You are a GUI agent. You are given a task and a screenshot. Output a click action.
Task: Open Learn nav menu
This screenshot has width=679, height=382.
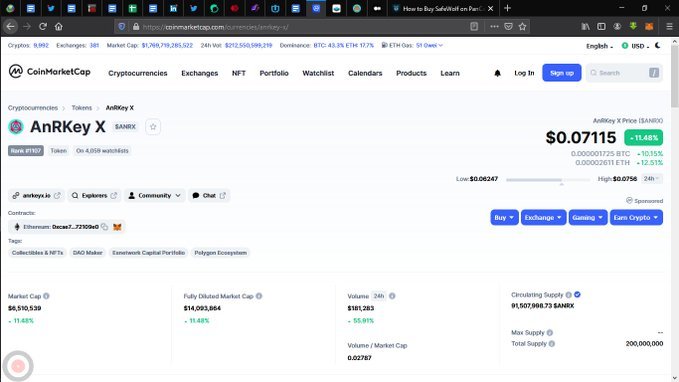(x=450, y=73)
